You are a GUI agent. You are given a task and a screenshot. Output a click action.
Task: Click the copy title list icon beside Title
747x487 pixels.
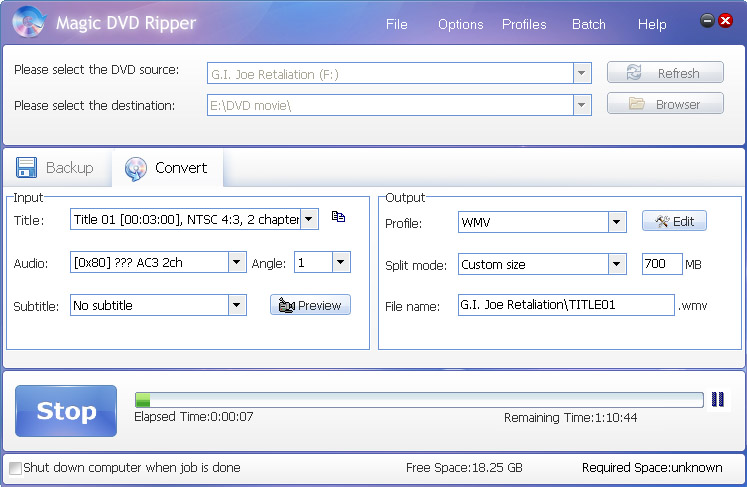(338, 217)
